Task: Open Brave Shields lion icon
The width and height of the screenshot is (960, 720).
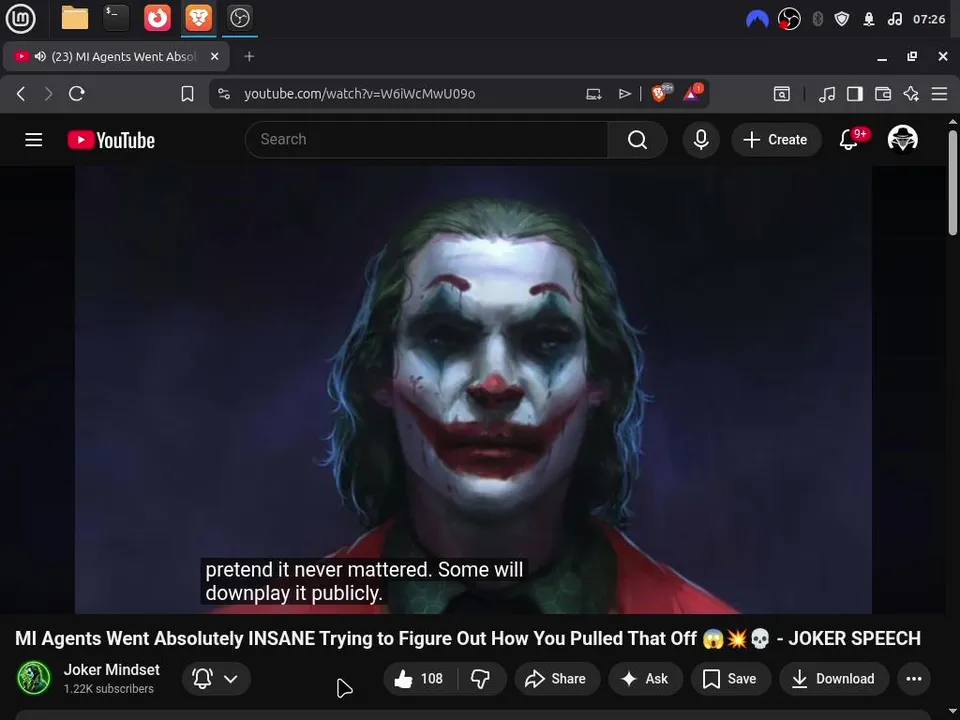Action: click(661, 93)
